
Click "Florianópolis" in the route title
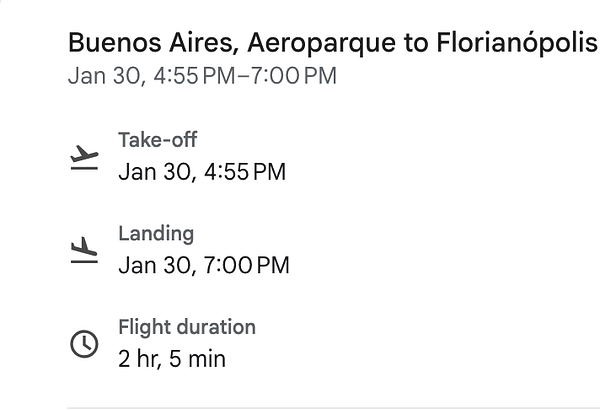coord(517,43)
